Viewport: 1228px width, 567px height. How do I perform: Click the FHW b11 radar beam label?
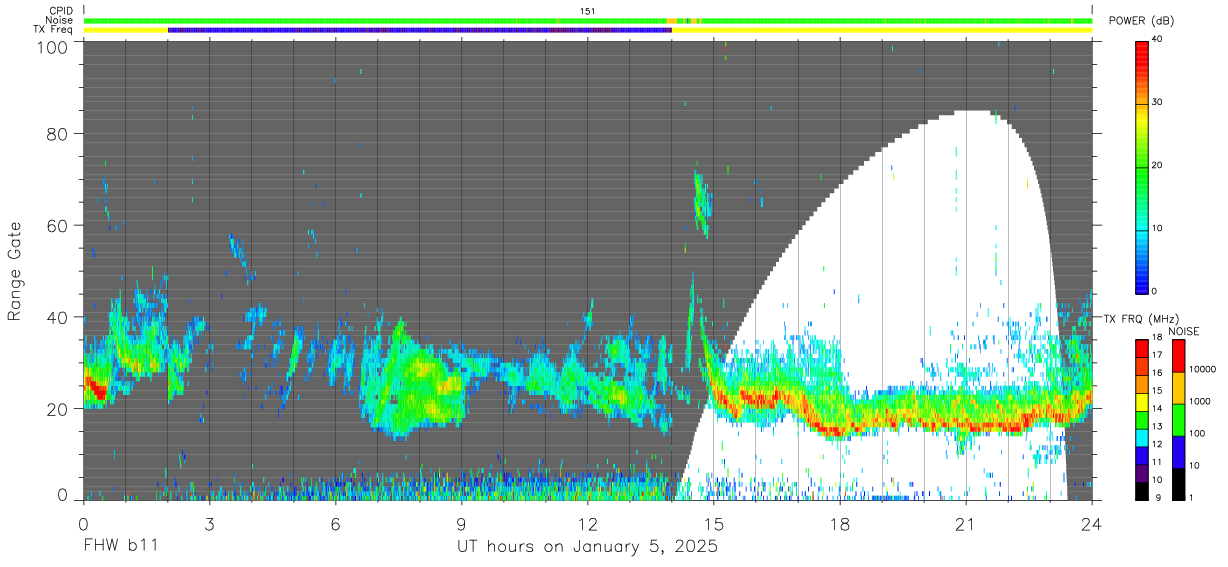coord(121,546)
